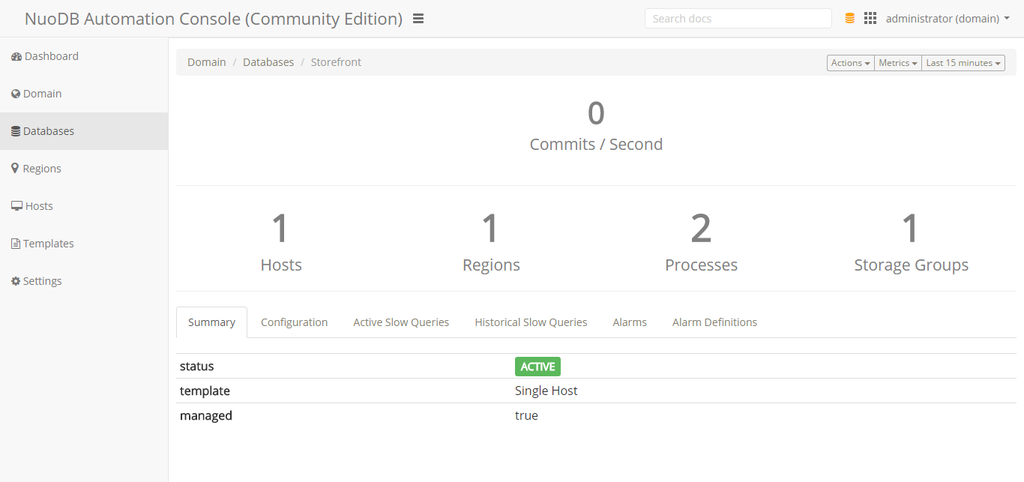This screenshot has width=1024, height=482.
Task: View the Alarms tab
Action: [x=630, y=322]
